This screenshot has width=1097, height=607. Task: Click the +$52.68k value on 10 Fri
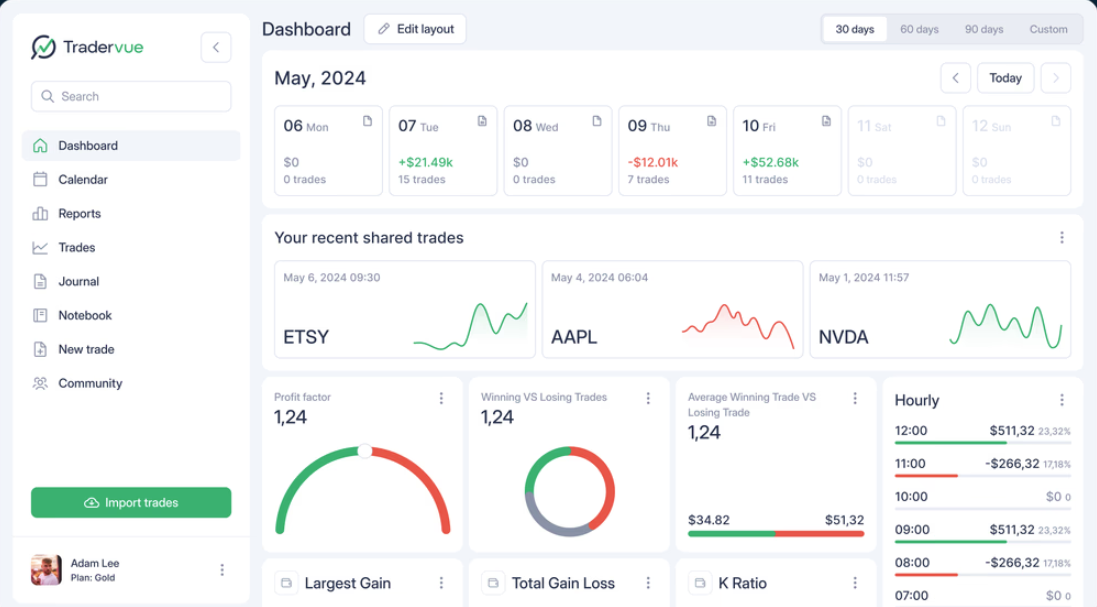click(770, 162)
